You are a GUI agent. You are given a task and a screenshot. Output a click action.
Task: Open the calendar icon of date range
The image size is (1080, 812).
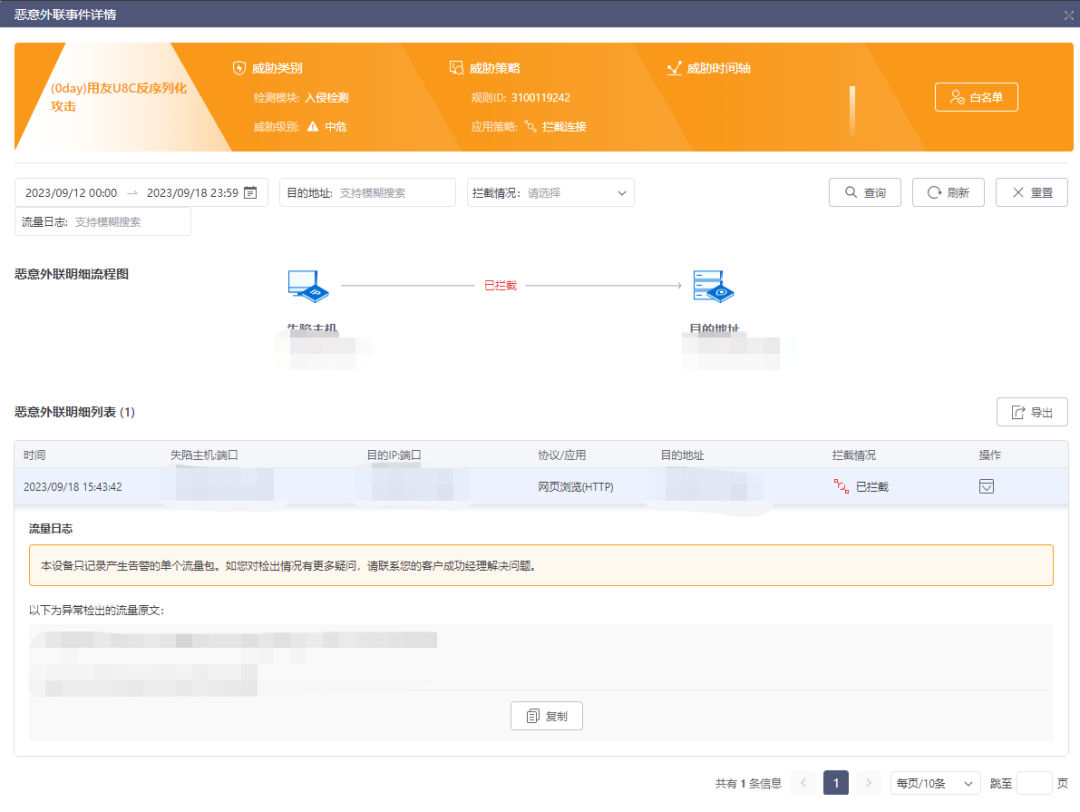[x=251, y=193]
